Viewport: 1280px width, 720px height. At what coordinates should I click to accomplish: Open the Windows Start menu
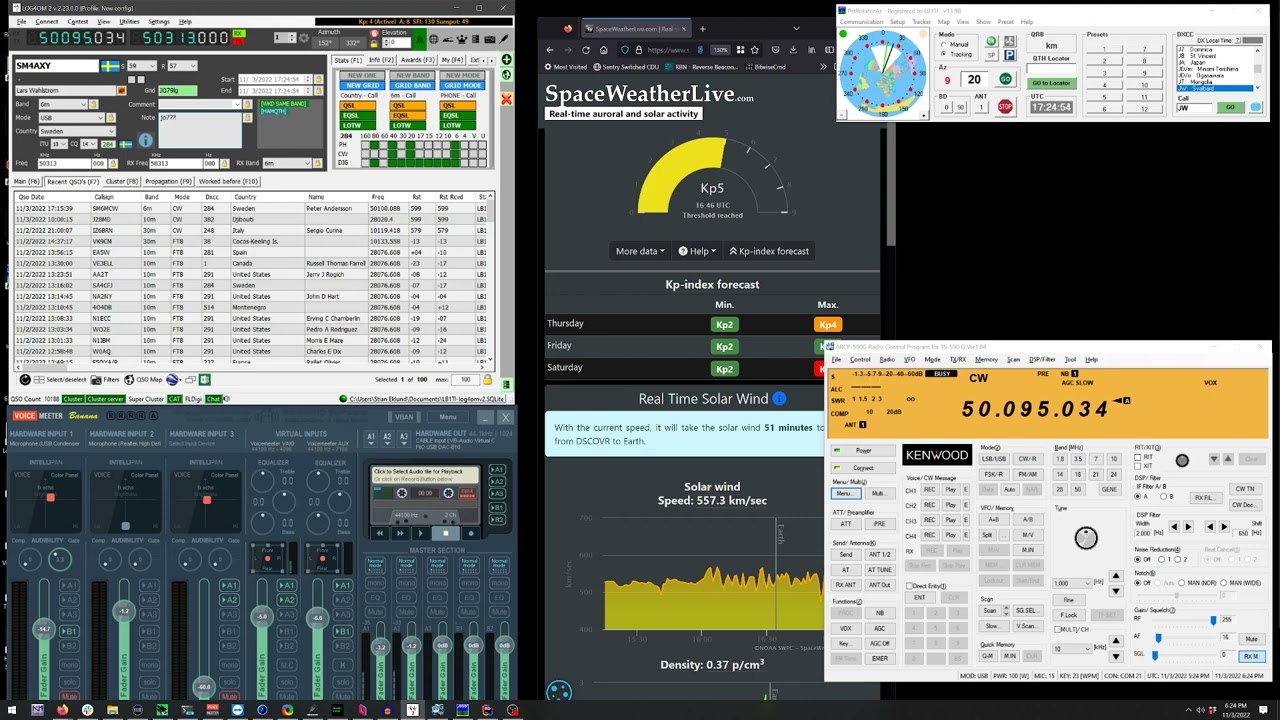12,710
